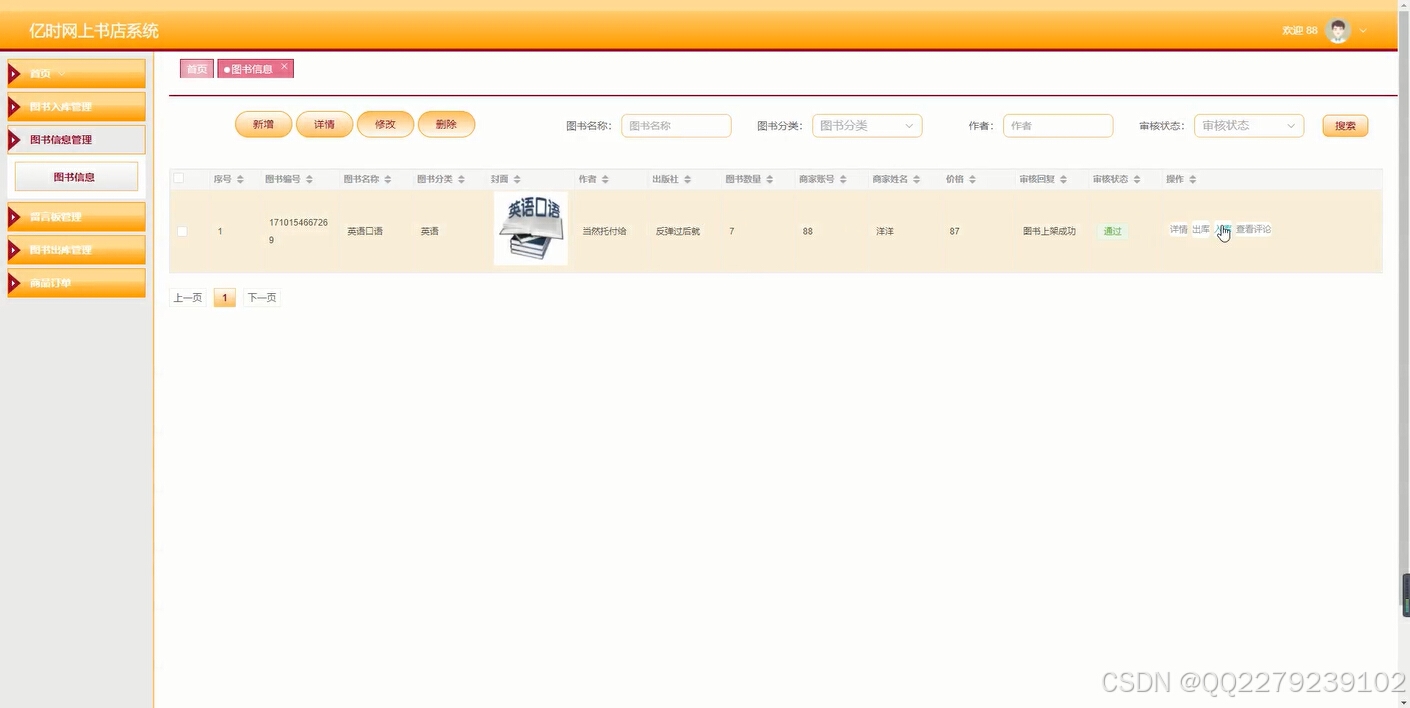Viewport: 1410px width, 708px height.
Task: Click the sort icon on 序号 column
Action: click(239, 178)
